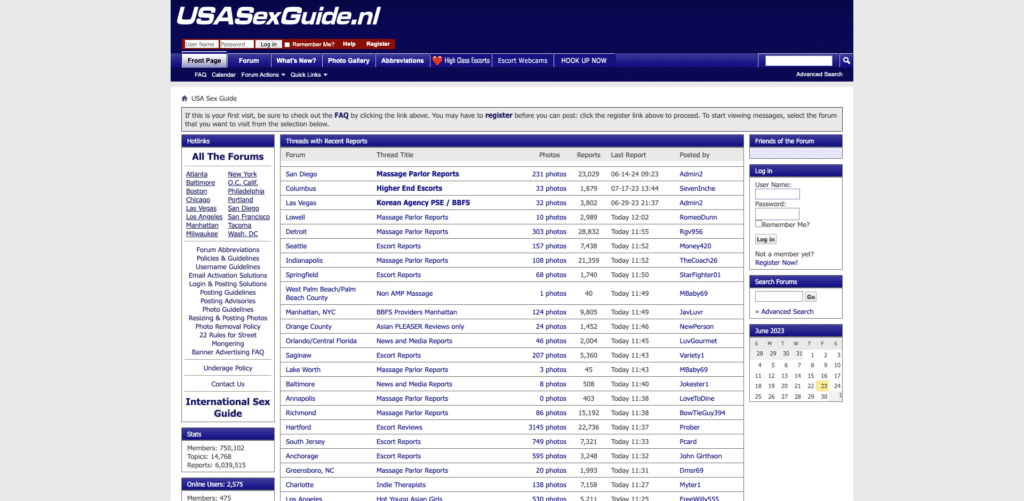Open the Contact Us link
Viewport: 1024px width, 501px height.
[228, 384]
